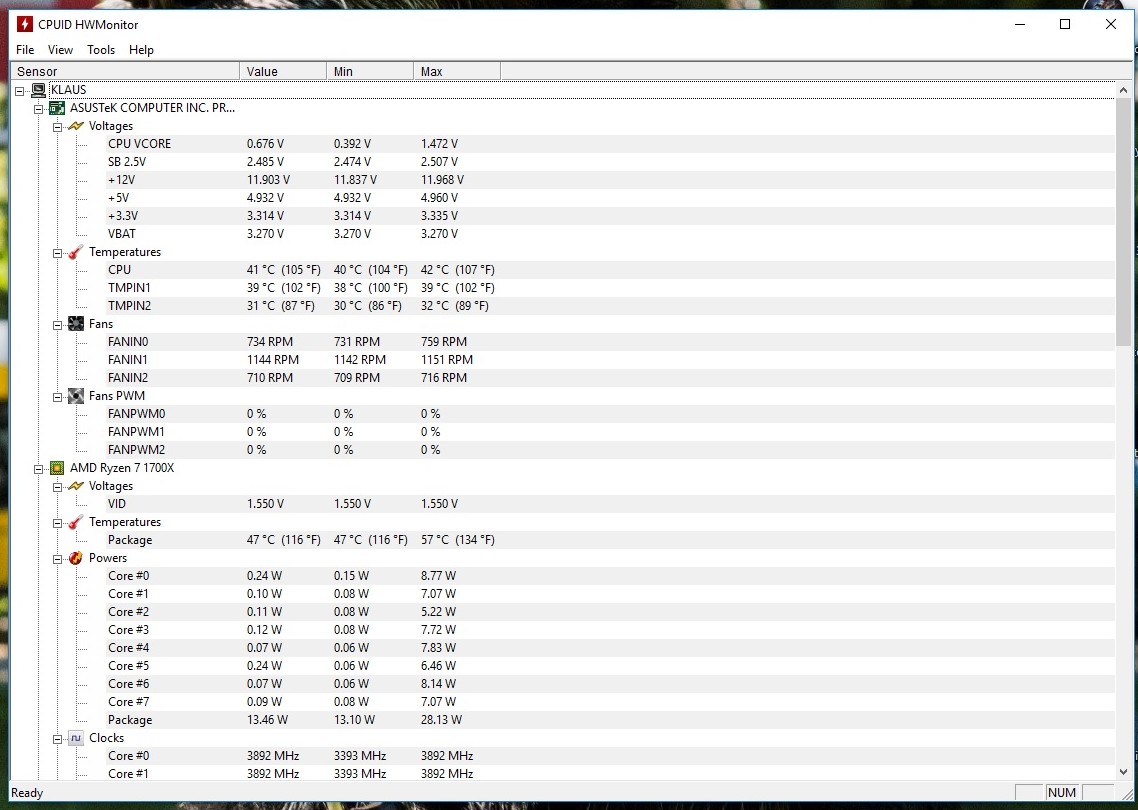Collapse the ASUSTeK COMPUTER node

click(x=38, y=108)
